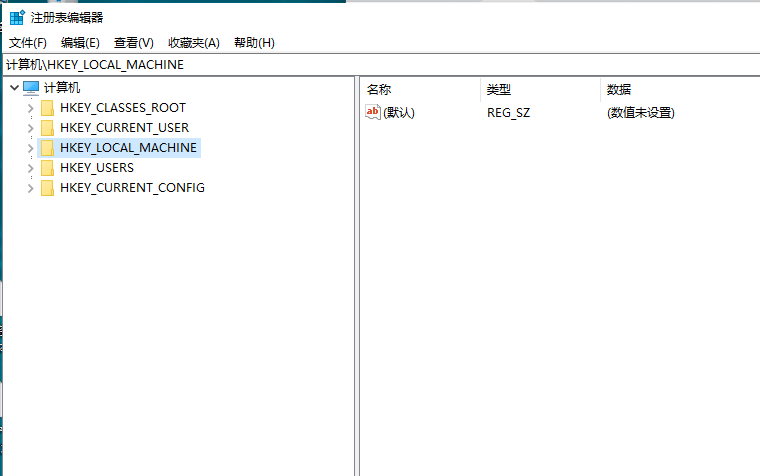This screenshot has width=760, height=476.
Task: Expand the HKEY_LOCAL_MACHINE key
Action: [30, 148]
